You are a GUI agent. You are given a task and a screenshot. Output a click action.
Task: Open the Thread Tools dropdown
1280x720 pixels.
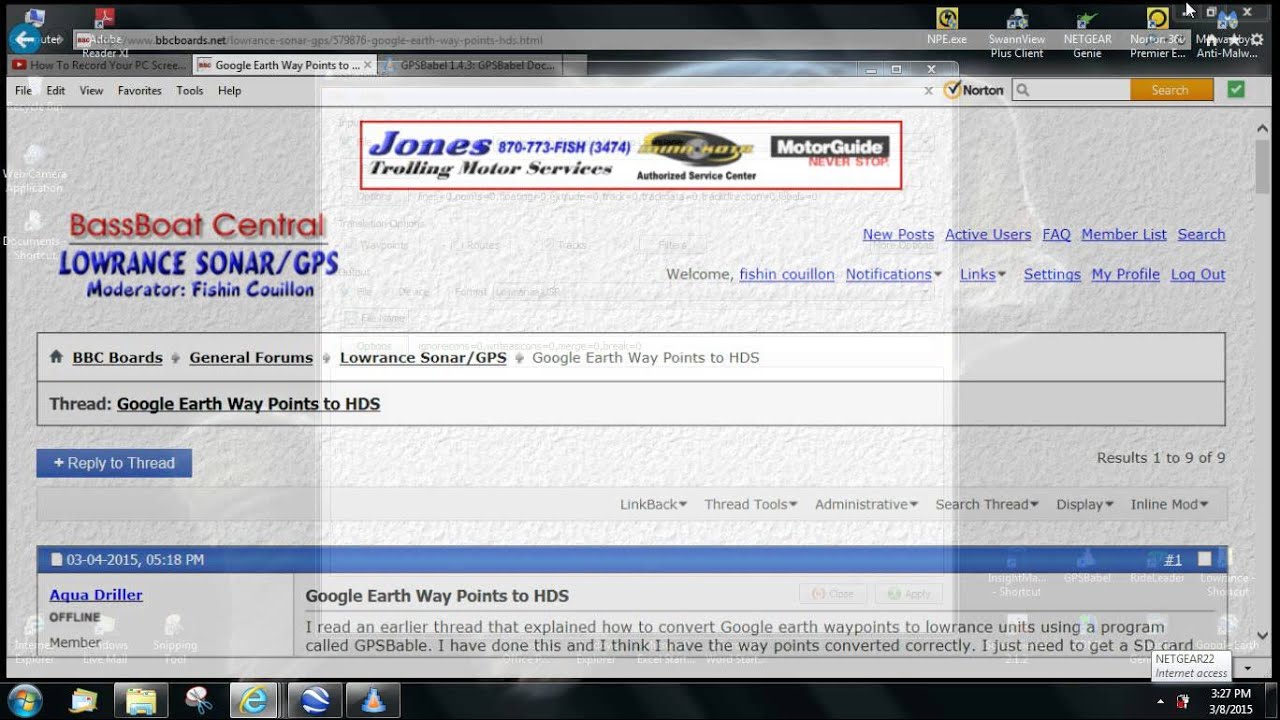tap(750, 504)
